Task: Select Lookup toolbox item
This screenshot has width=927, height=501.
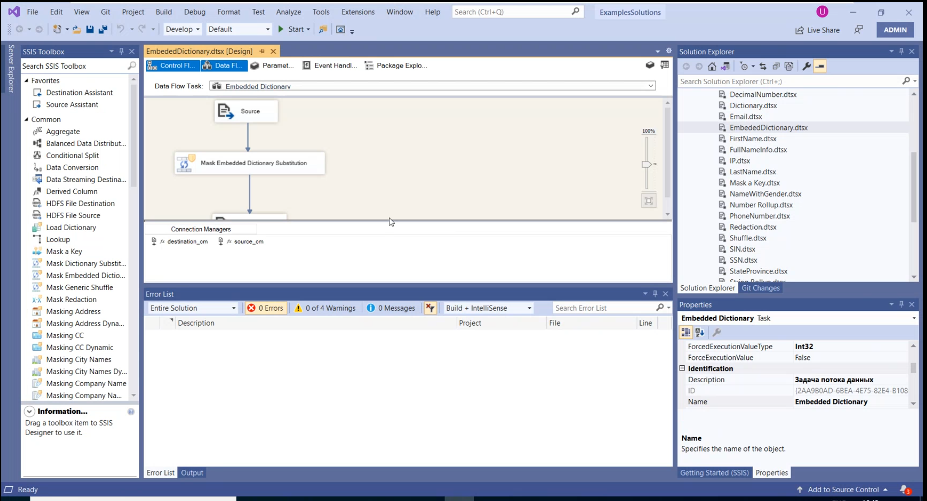Action: (x=58, y=239)
